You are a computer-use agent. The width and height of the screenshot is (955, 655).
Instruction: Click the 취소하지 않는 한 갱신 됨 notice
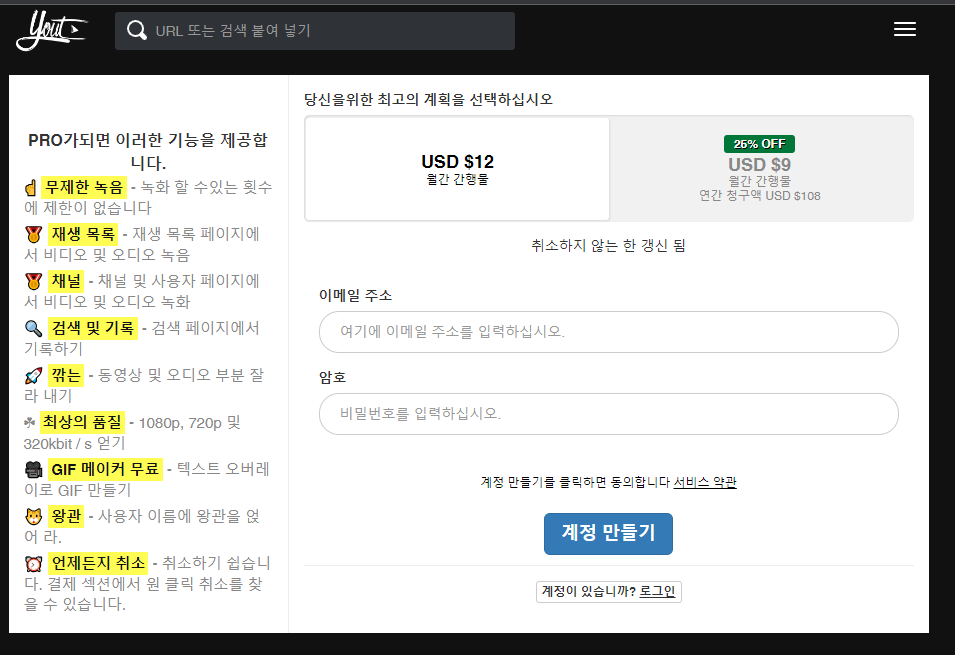(x=608, y=246)
